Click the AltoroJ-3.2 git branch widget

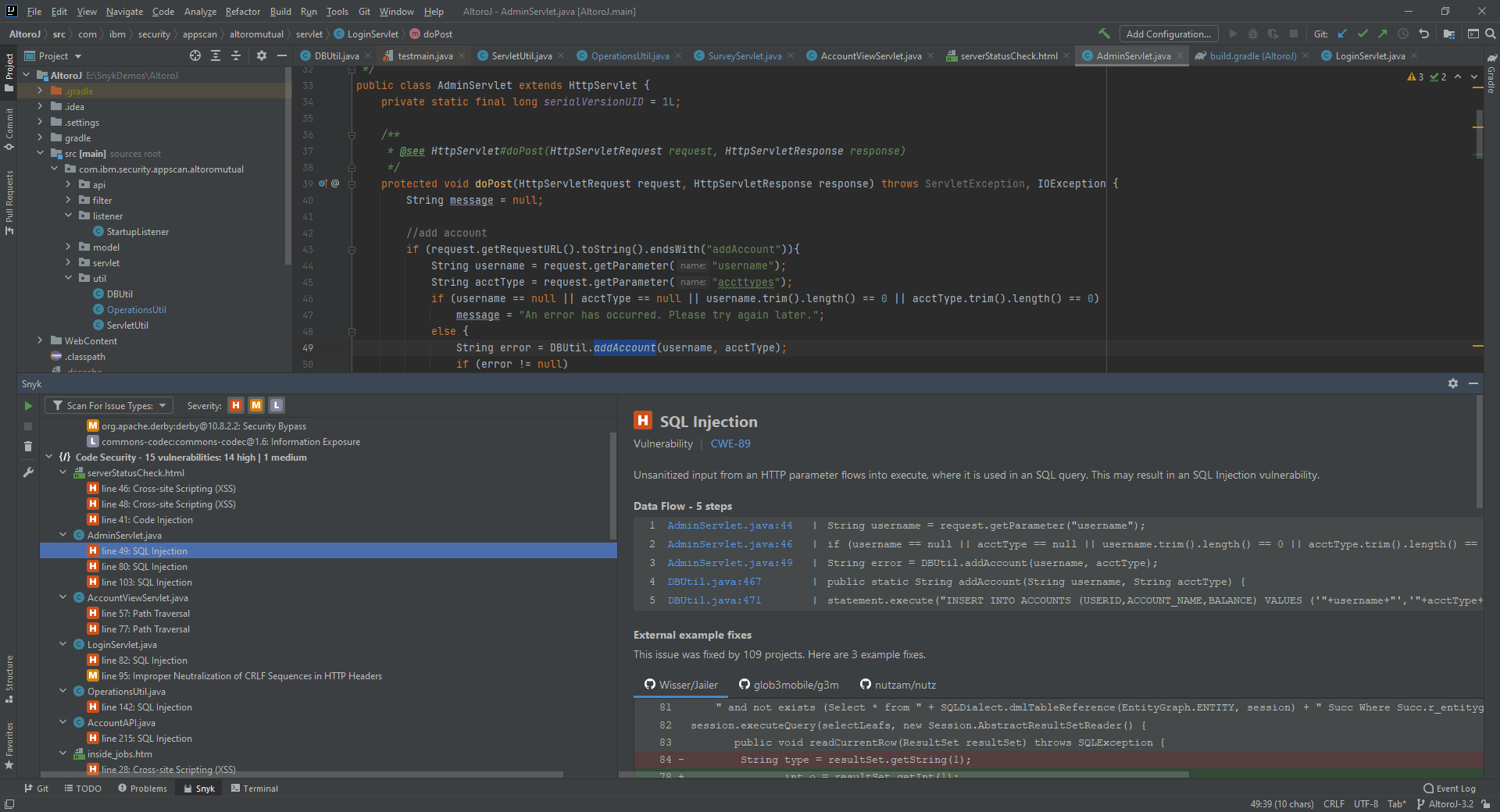click(x=1445, y=803)
